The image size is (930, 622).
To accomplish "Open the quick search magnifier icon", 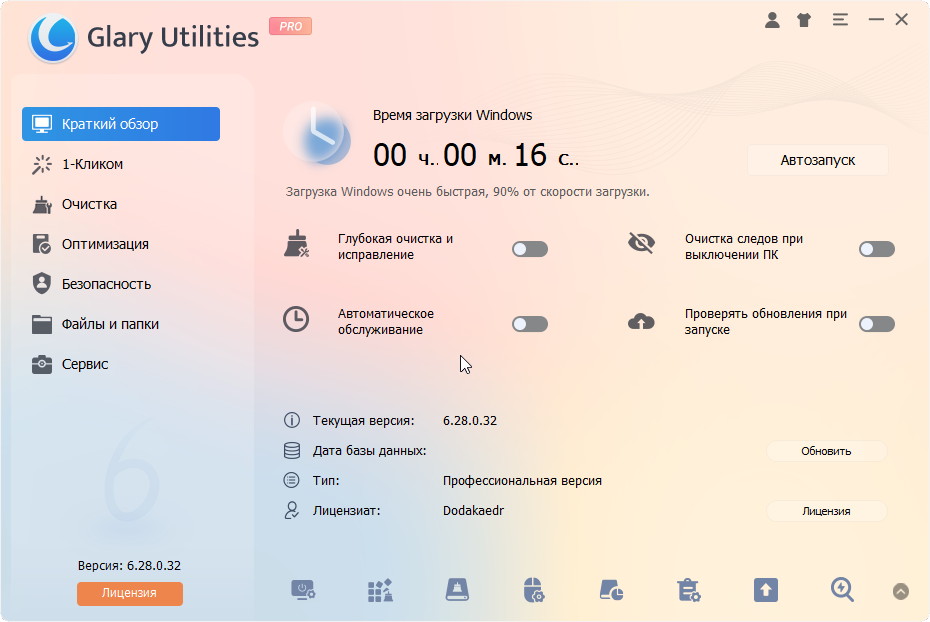I will 842,590.
